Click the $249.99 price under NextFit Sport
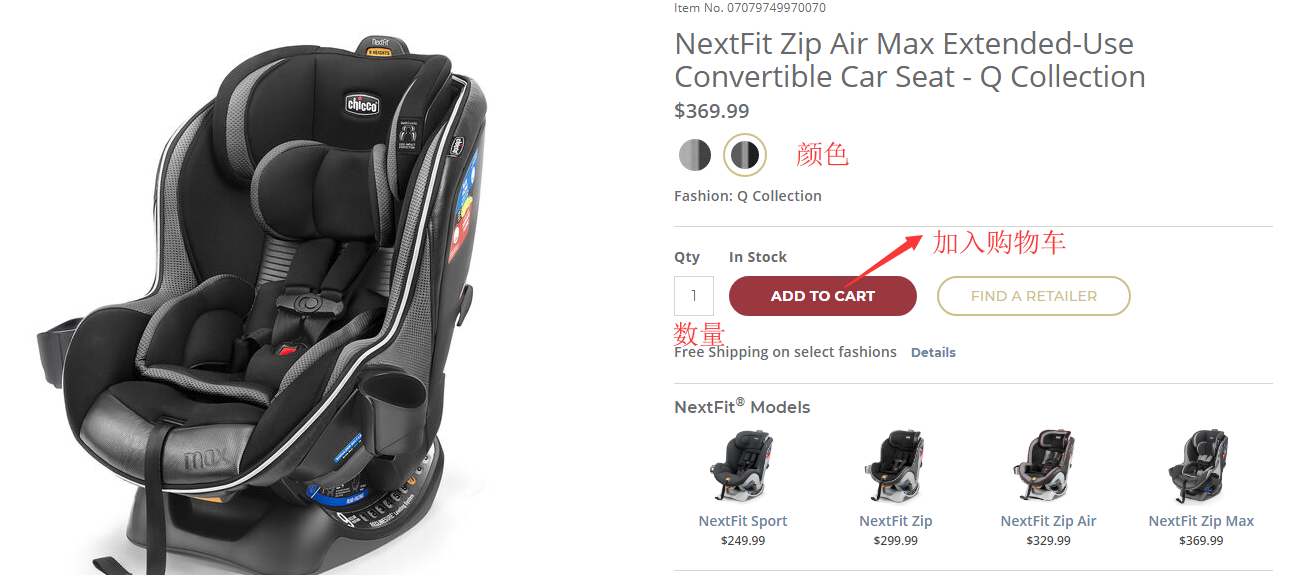This screenshot has width=1296, height=575. [x=743, y=541]
